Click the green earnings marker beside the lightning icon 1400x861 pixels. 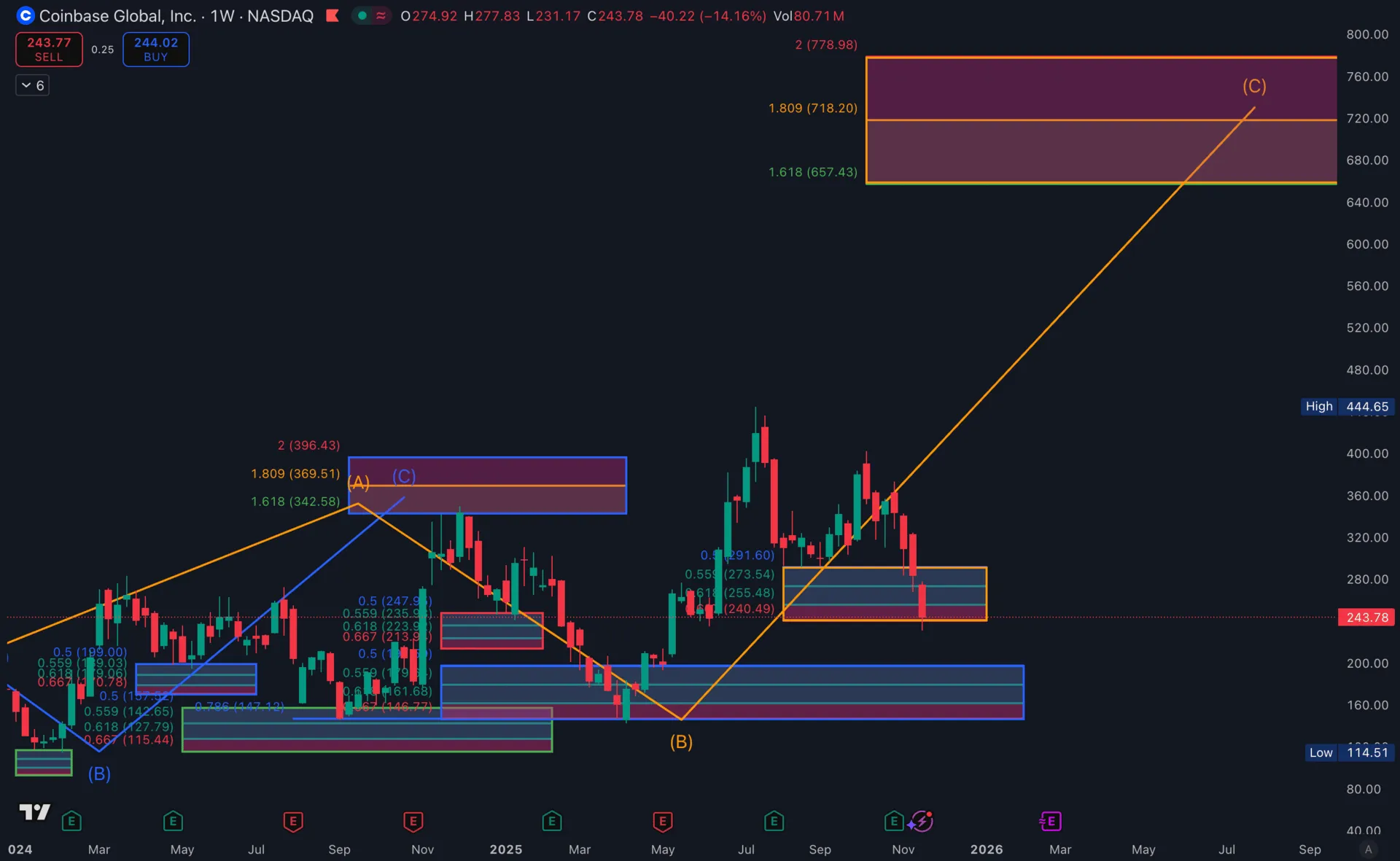894,822
